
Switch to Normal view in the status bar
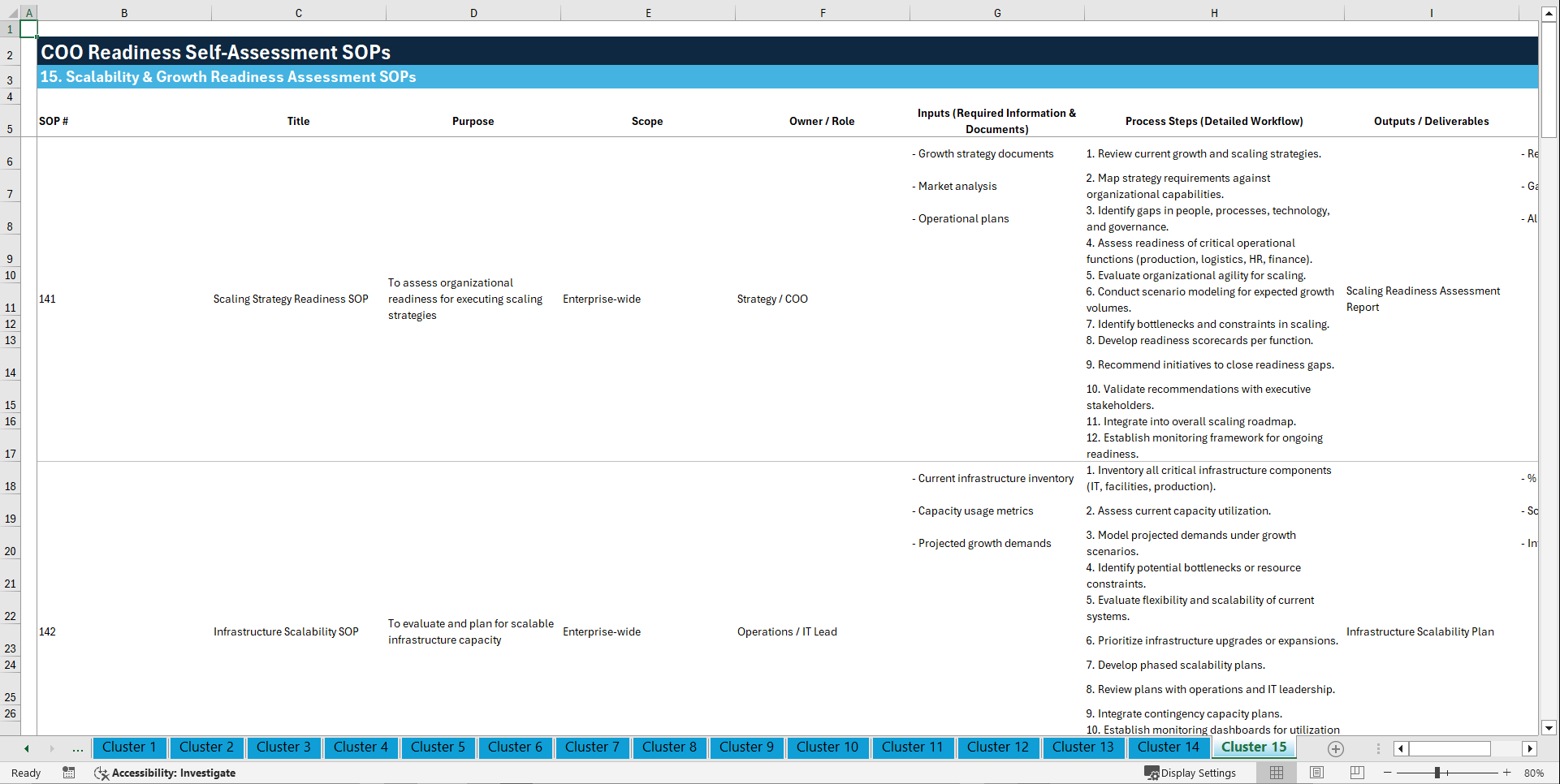pos(1277,773)
